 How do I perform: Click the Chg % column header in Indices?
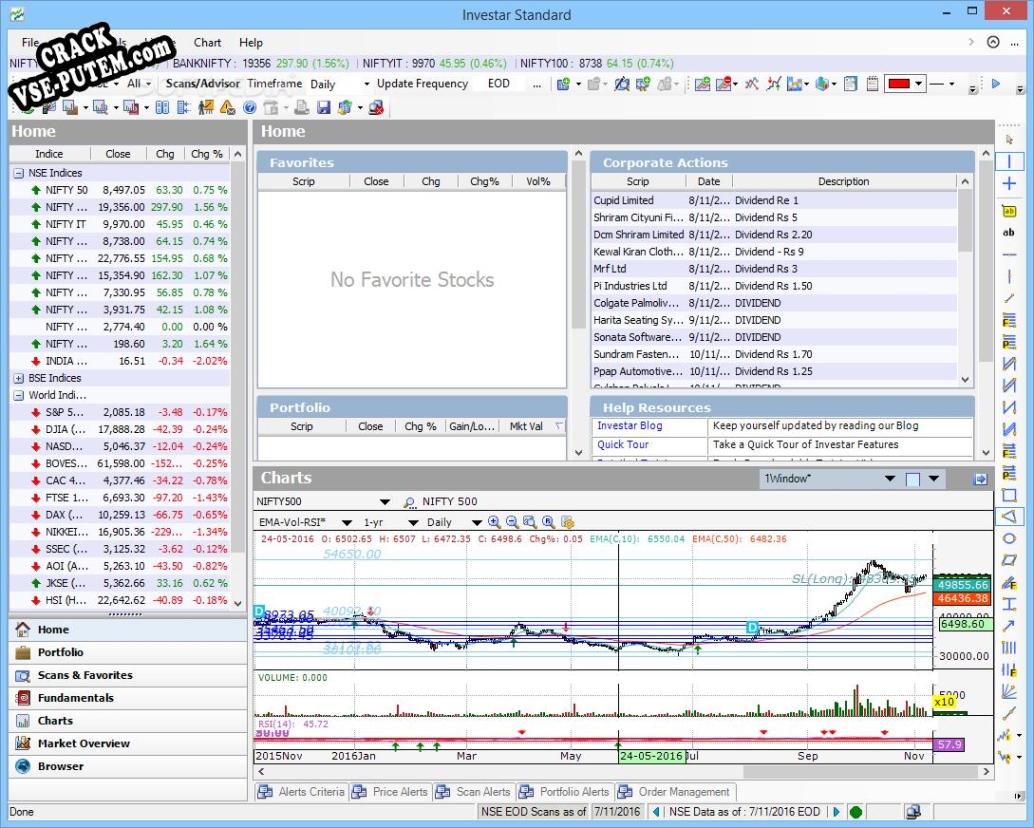click(x=206, y=154)
